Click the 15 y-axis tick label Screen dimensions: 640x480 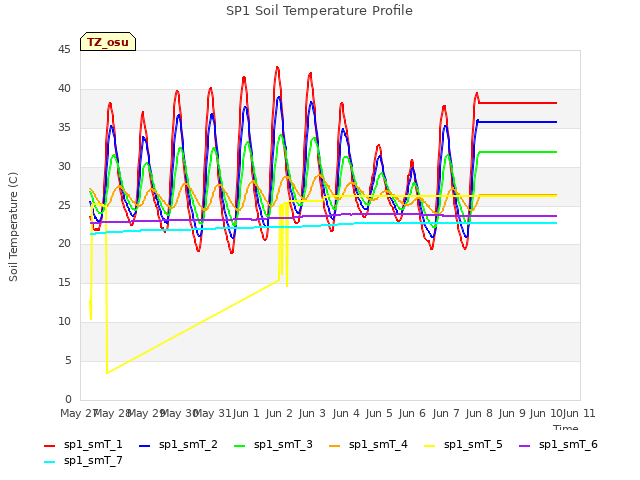click(x=64, y=282)
